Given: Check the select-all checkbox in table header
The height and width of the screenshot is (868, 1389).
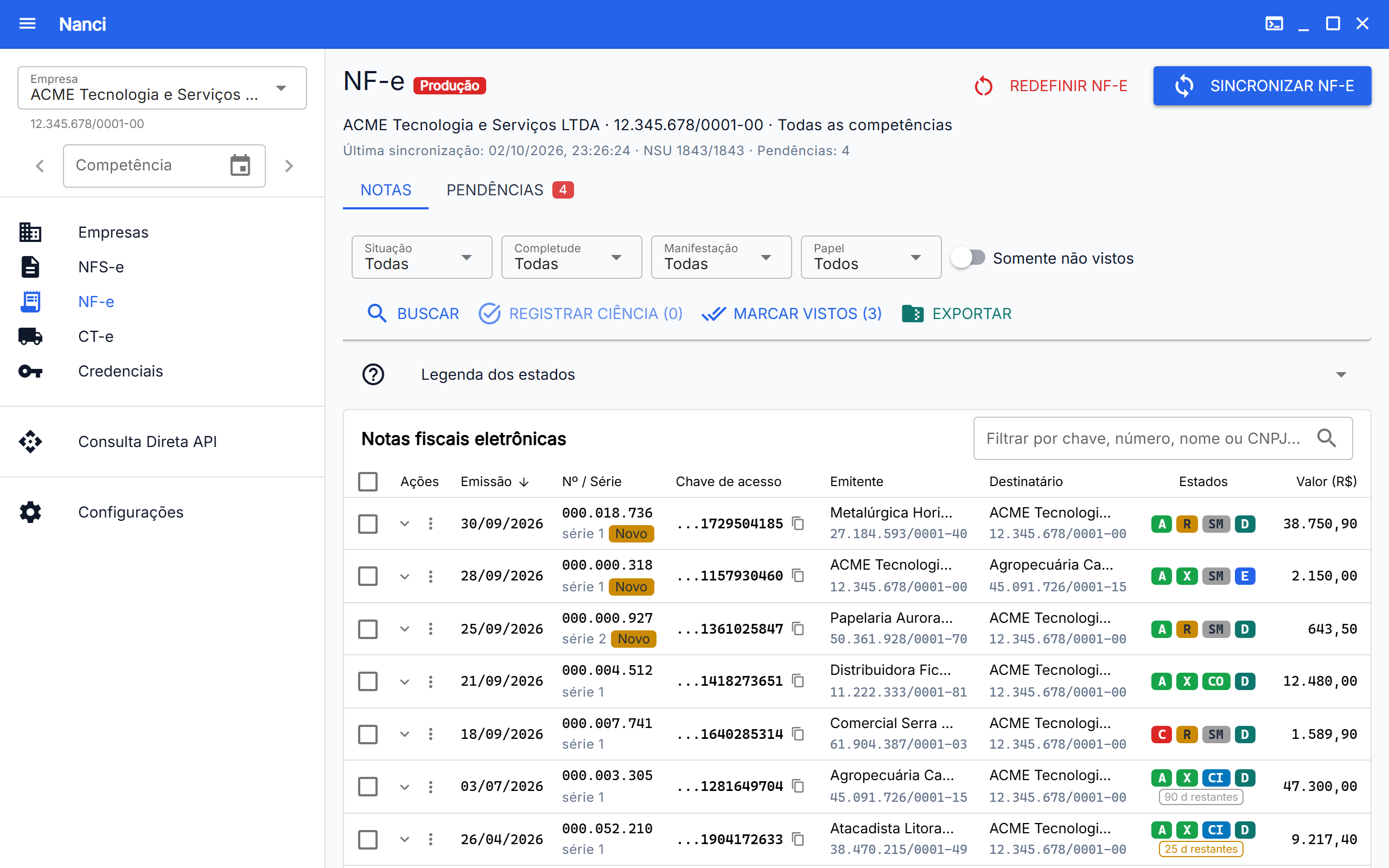Looking at the screenshot, I should click(x=368, y=482).
